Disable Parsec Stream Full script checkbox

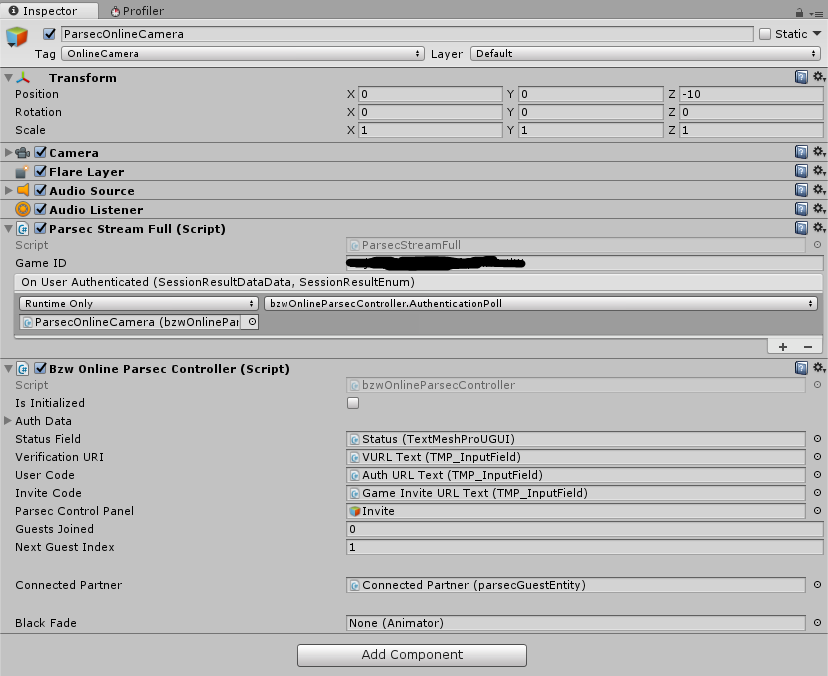pyautogui.click(x=41, y=228)
